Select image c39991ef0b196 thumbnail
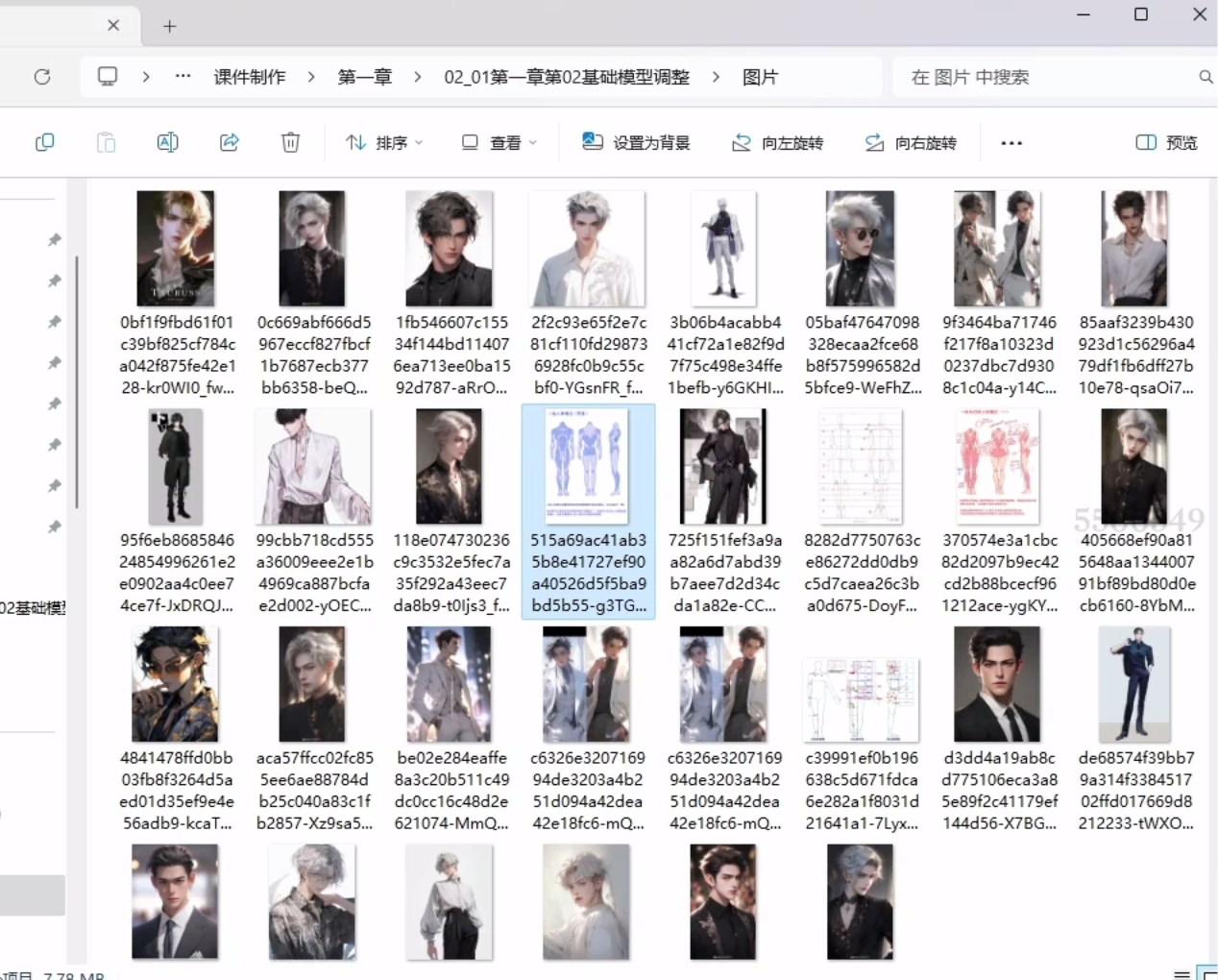Screen dimensions: 1218x980 861,700
